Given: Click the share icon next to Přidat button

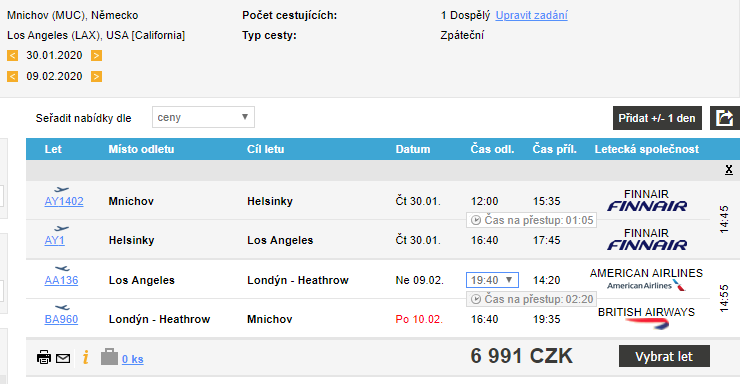Looking at the screenshot, I should click(725, 118).
